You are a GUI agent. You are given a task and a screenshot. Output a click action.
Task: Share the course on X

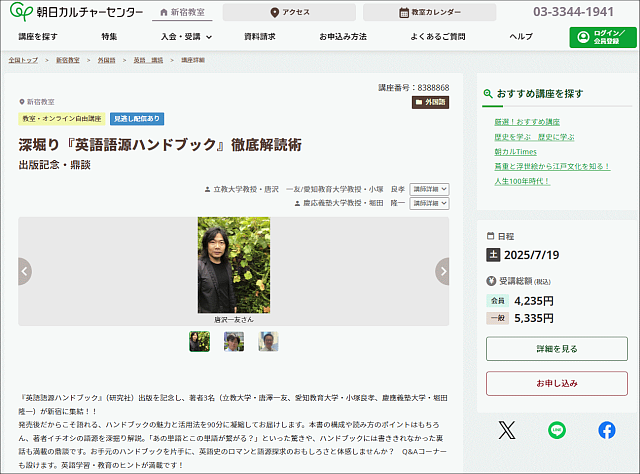507,430
